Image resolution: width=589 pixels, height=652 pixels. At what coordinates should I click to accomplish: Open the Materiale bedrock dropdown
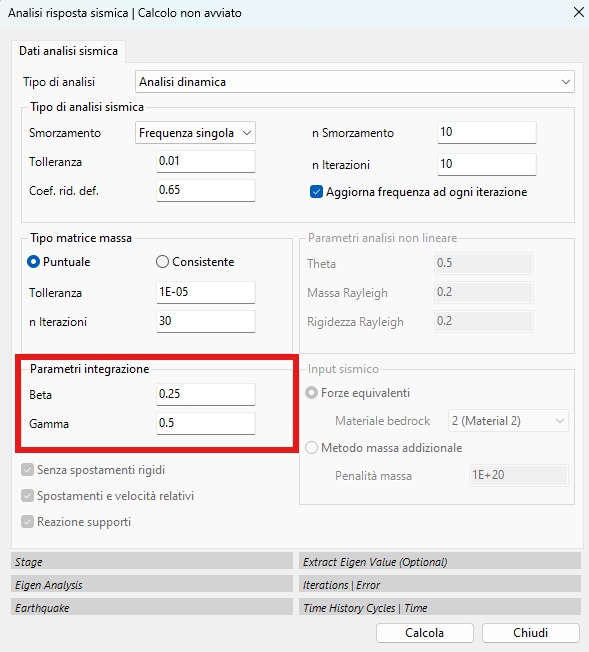tap(508, 421)
